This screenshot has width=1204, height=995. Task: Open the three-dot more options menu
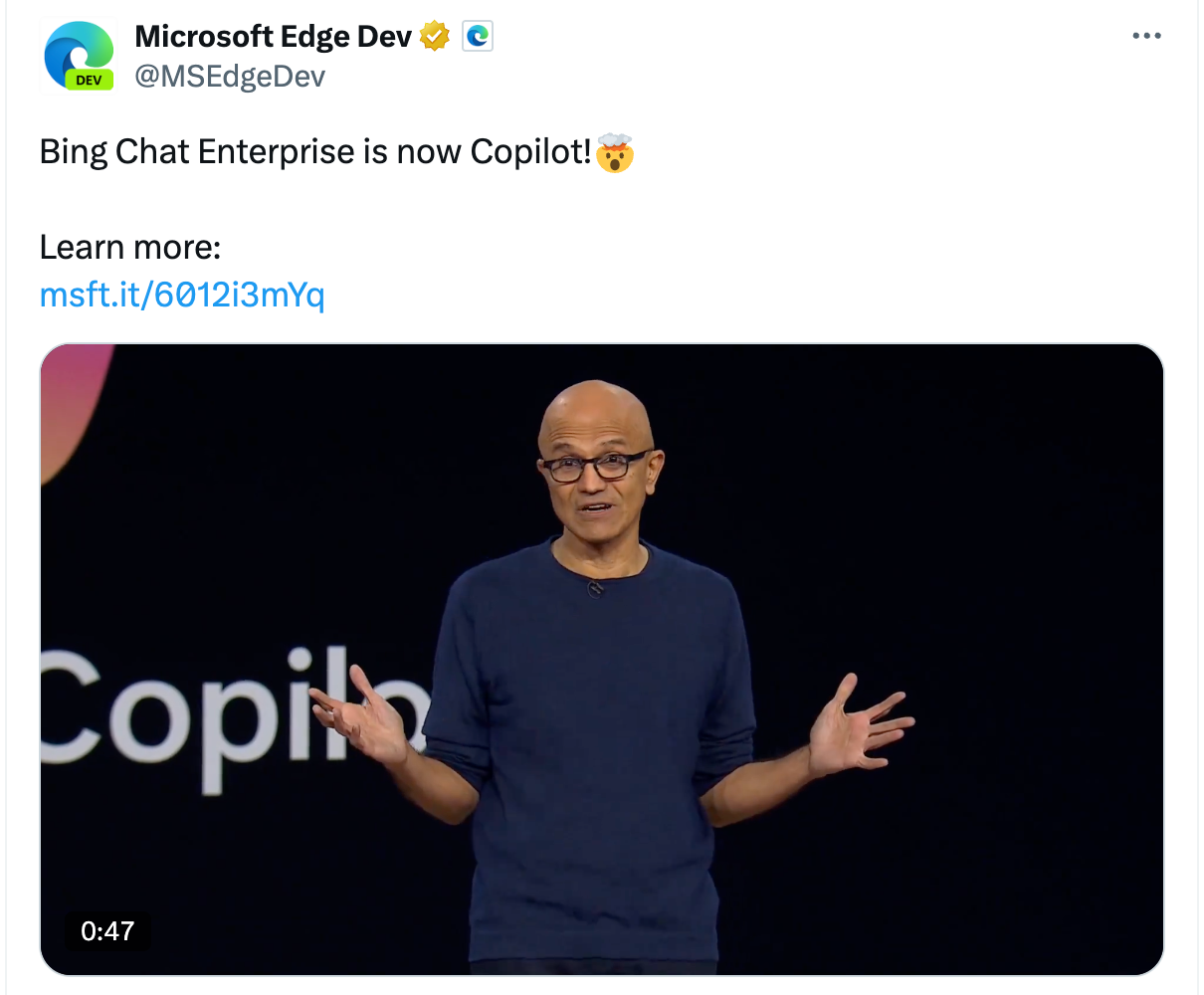[x=1146, y=36]
